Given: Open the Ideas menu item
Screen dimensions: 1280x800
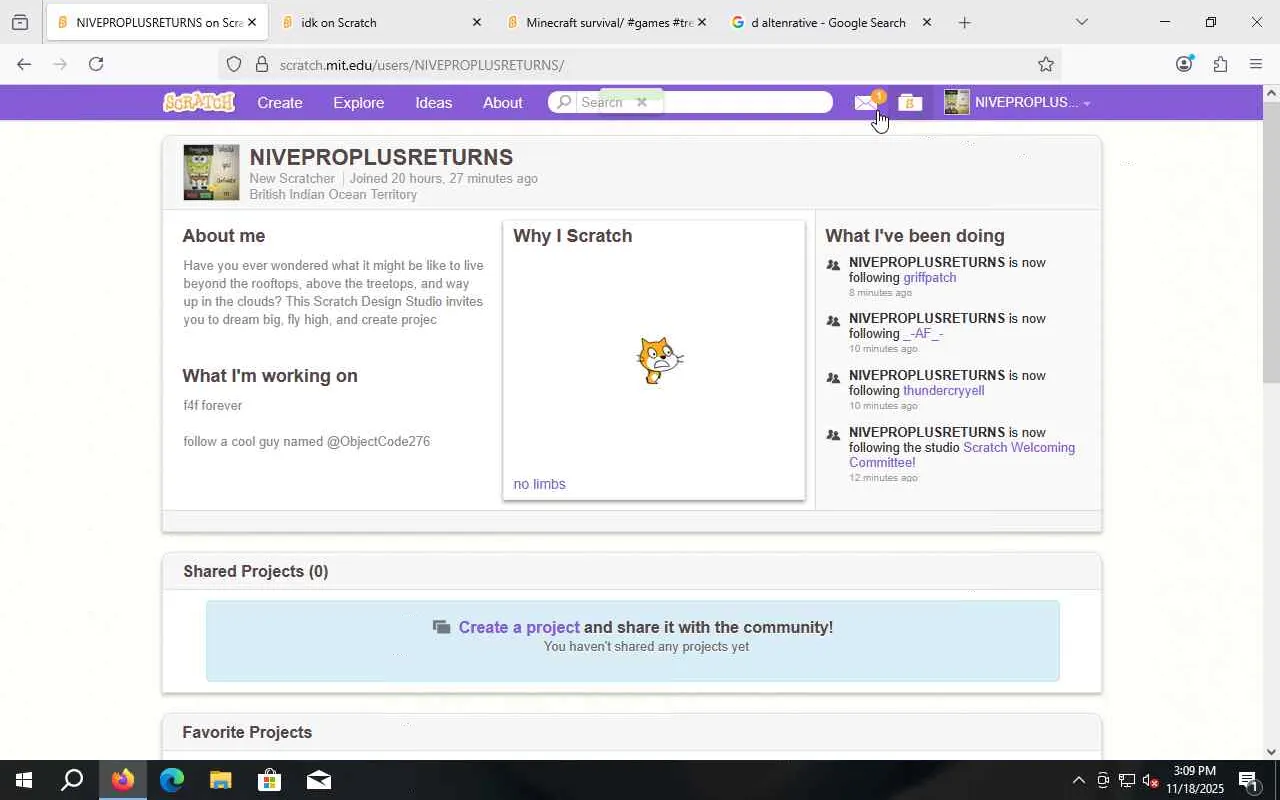Looking at the screenshot, I should tap(434, 102).
